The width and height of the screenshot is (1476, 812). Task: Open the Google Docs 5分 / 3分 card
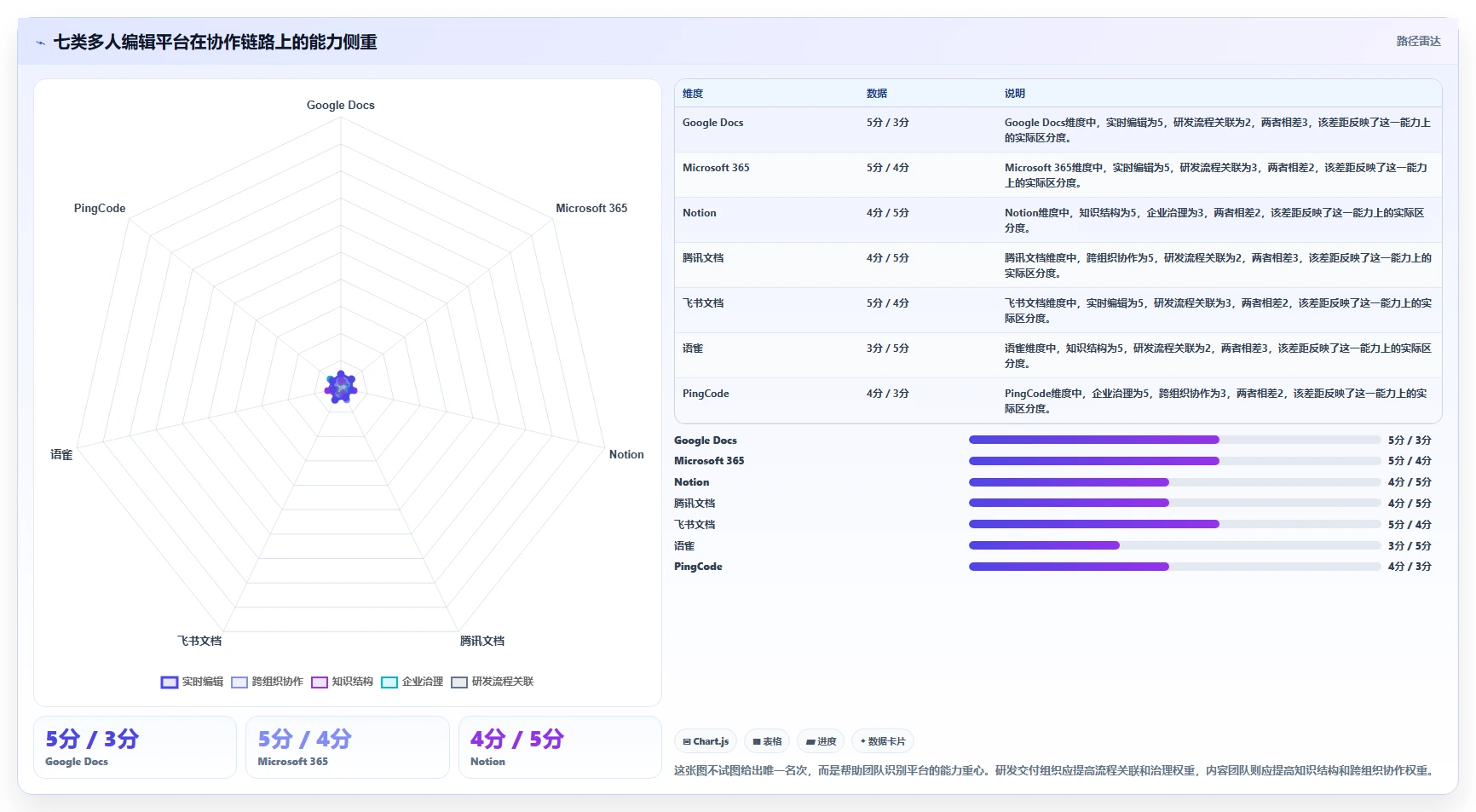pos(135,747)
